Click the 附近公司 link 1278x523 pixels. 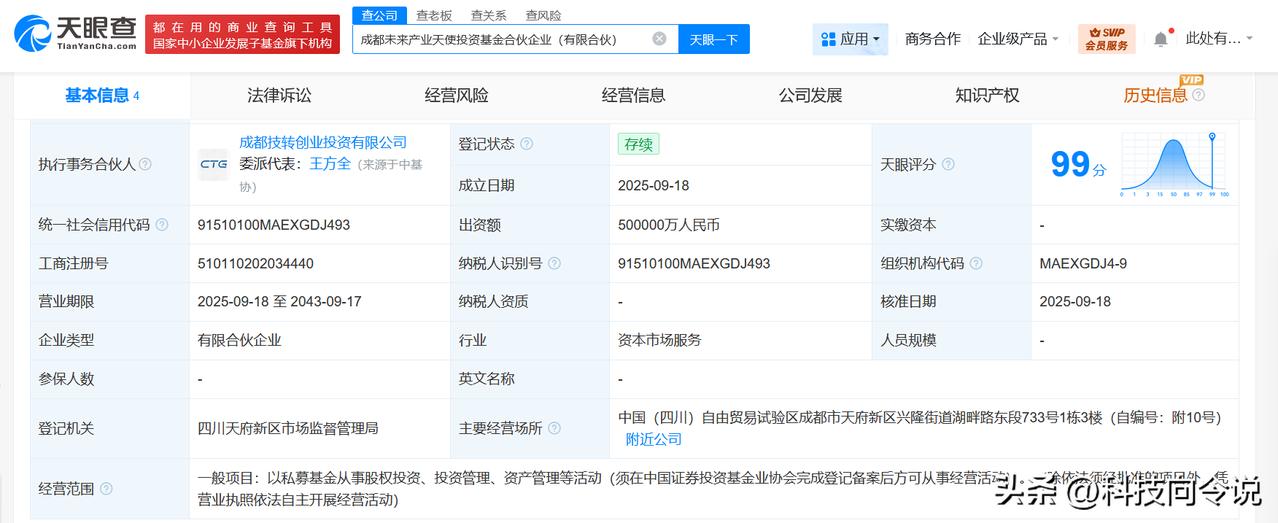pos(654,439)
